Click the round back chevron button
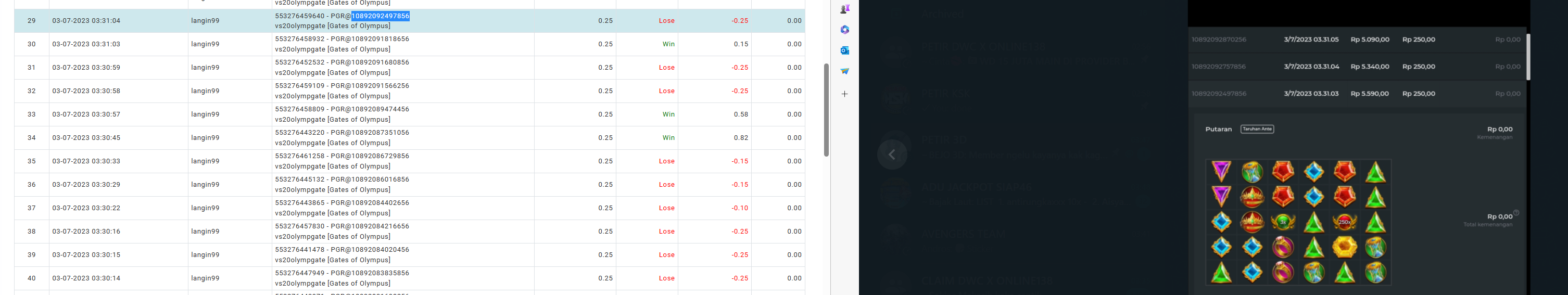 pos(892,155)
